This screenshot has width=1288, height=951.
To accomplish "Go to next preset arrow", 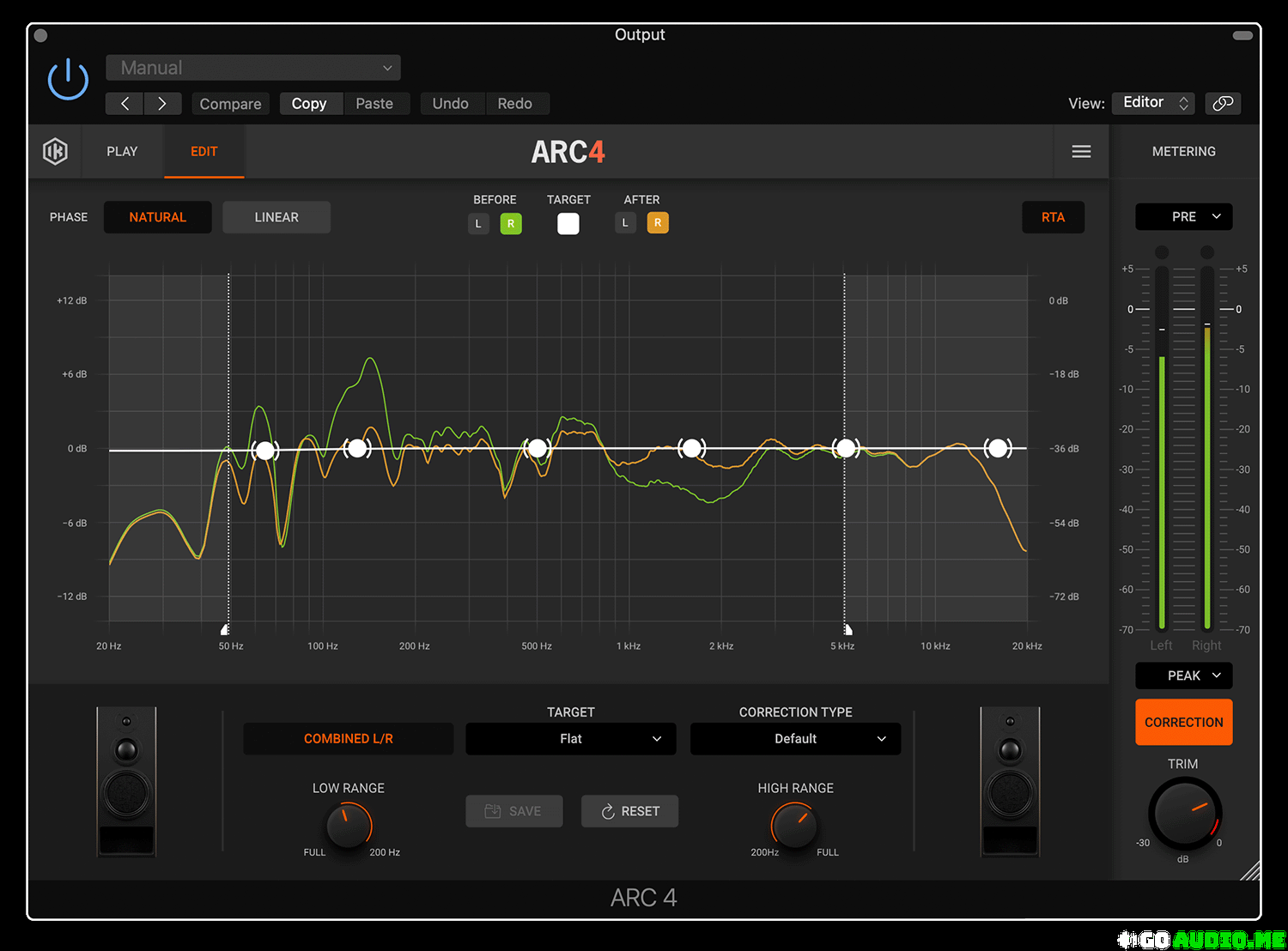I will click(x=162, y=104).
